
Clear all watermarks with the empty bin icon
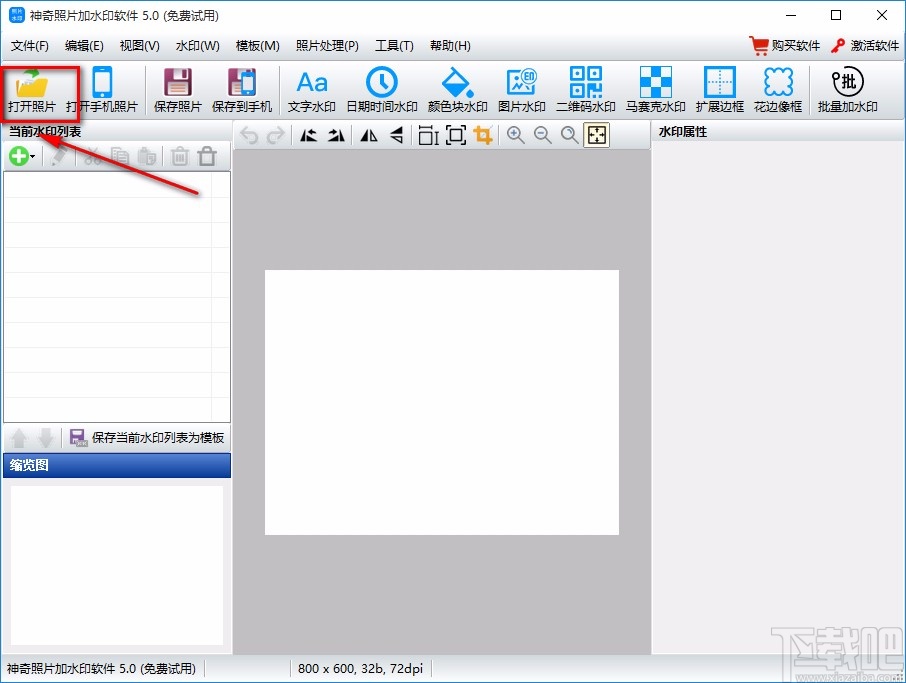click(x=207, y=156)
